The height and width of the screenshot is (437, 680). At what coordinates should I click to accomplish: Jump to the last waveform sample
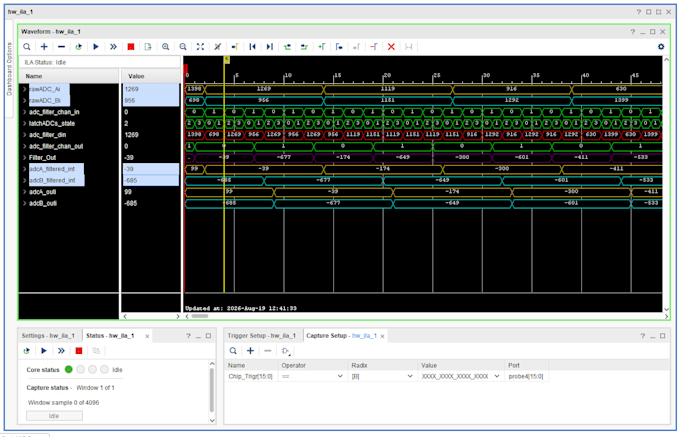coord(270,47)
